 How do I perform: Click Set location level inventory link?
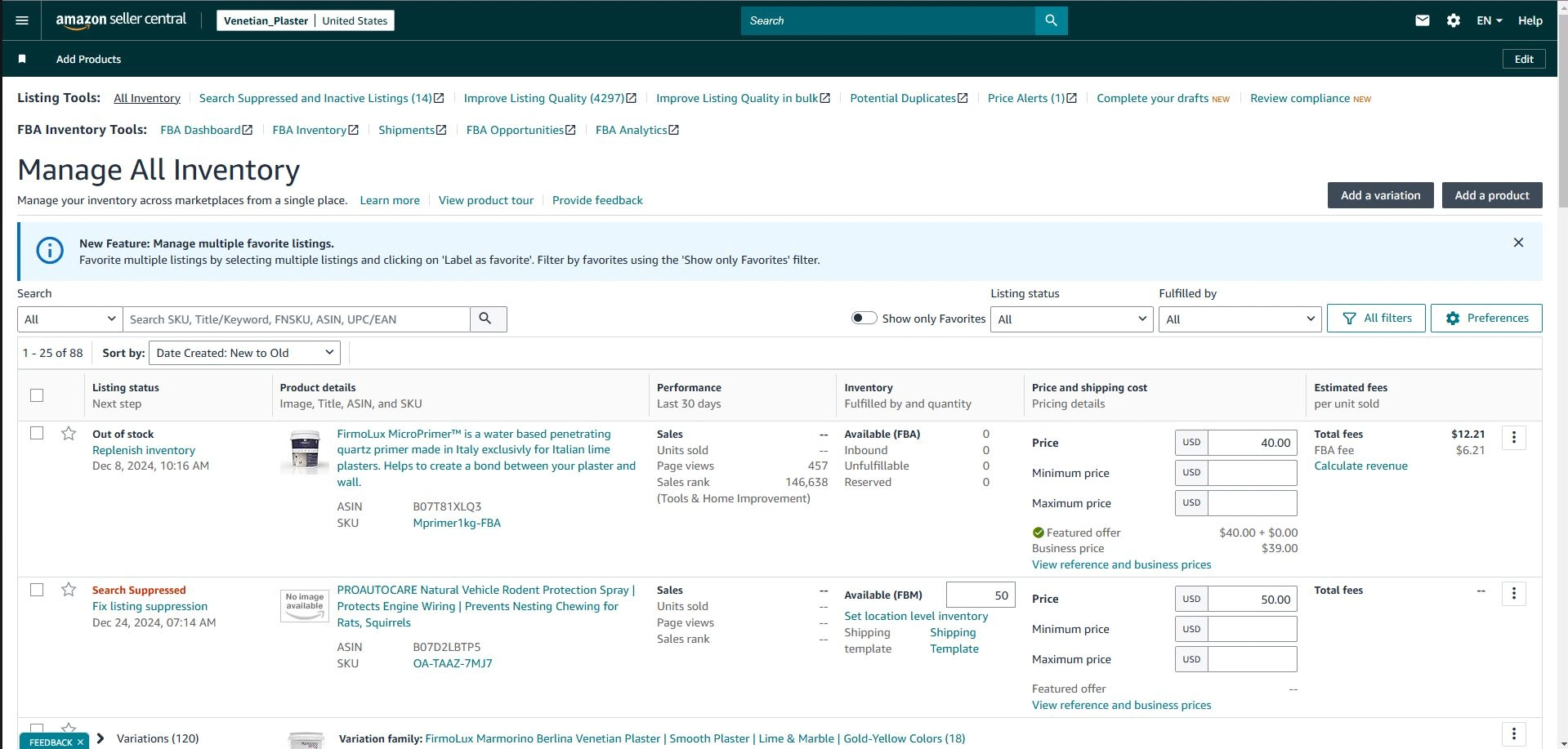click(x=916, y=616)
